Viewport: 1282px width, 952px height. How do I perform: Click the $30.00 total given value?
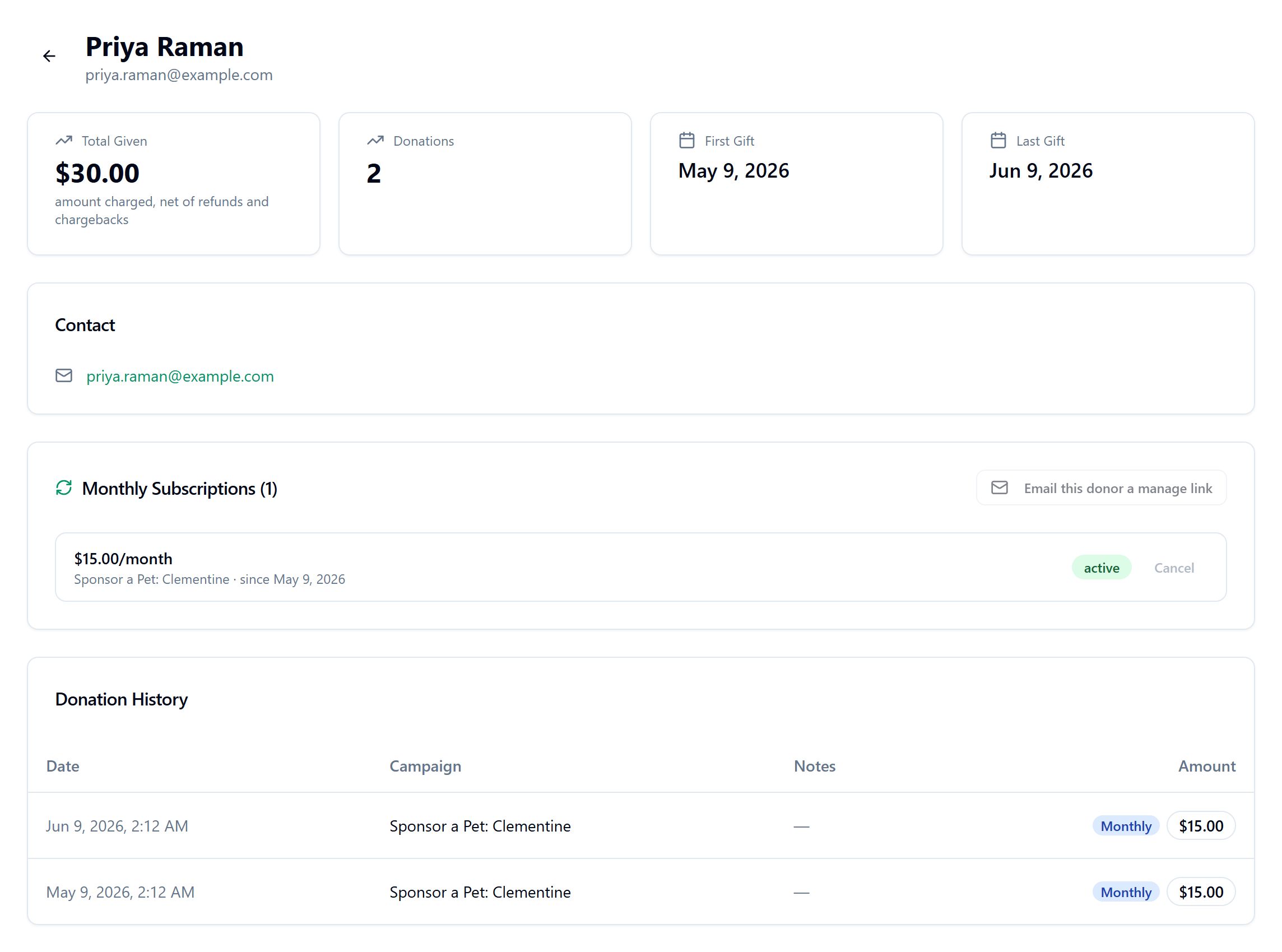coord(97,173)
